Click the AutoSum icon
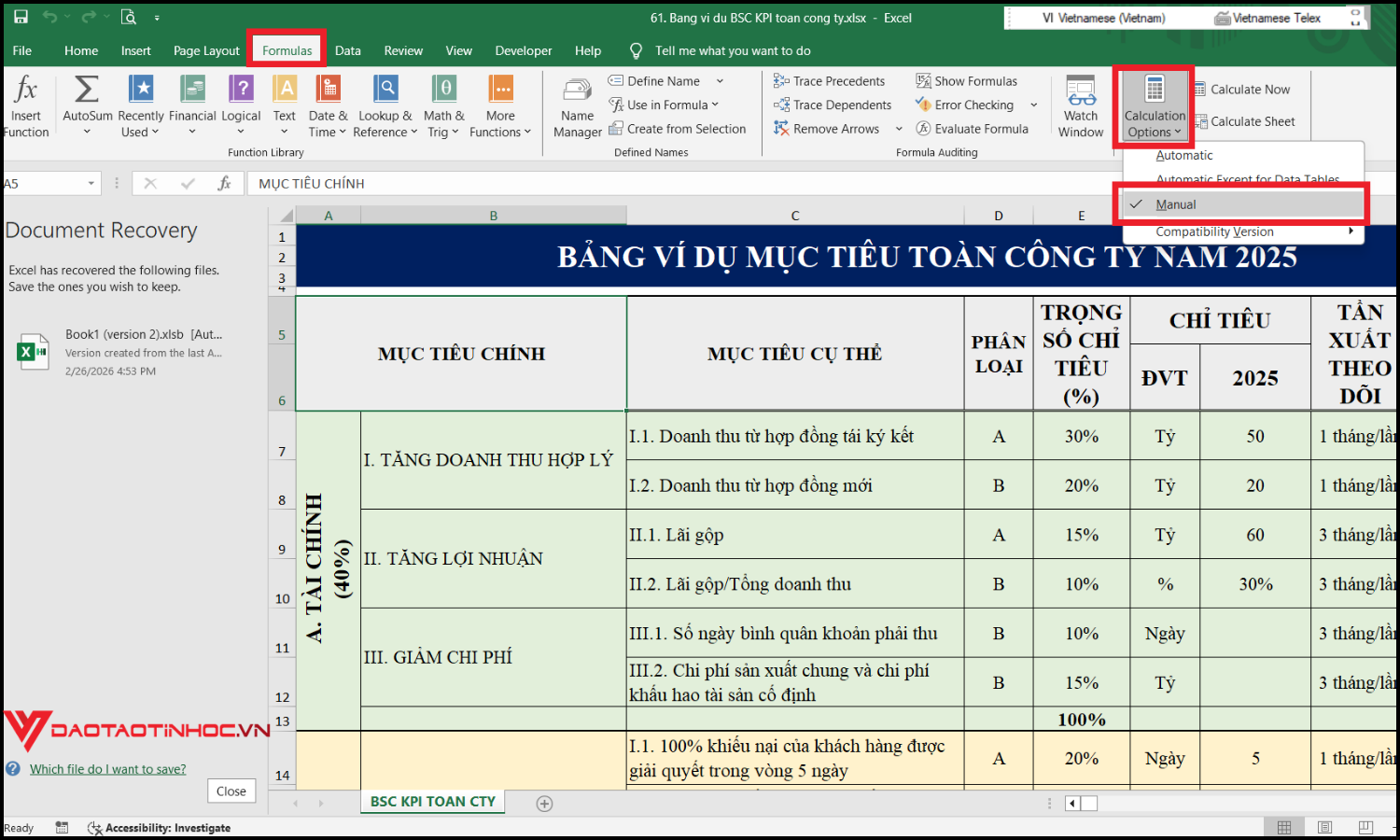This screenshot has width=1400, height=840. (x=86, y=91)
